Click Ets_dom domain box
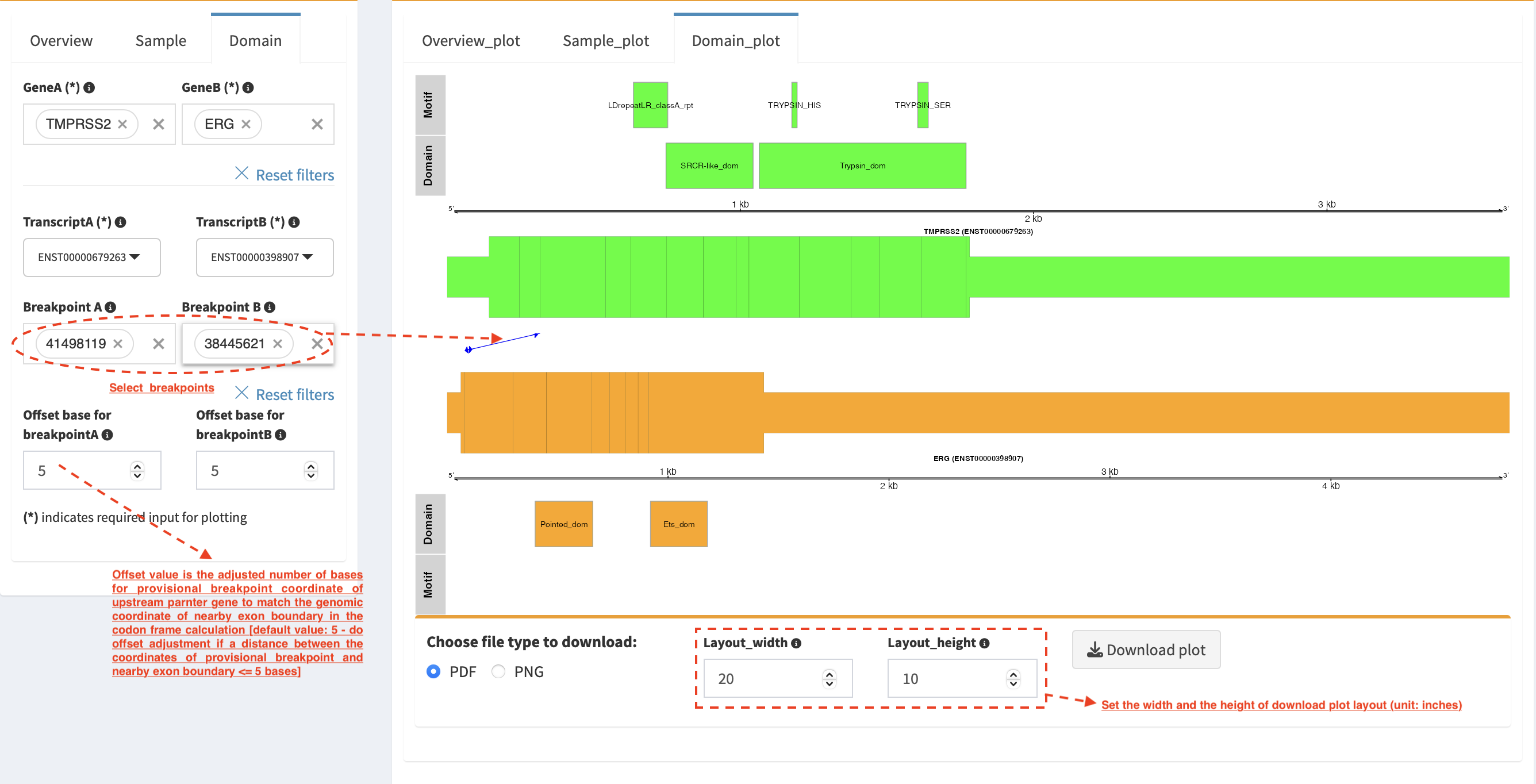This screenshot has width=1536, height=784. coord(678,524)
